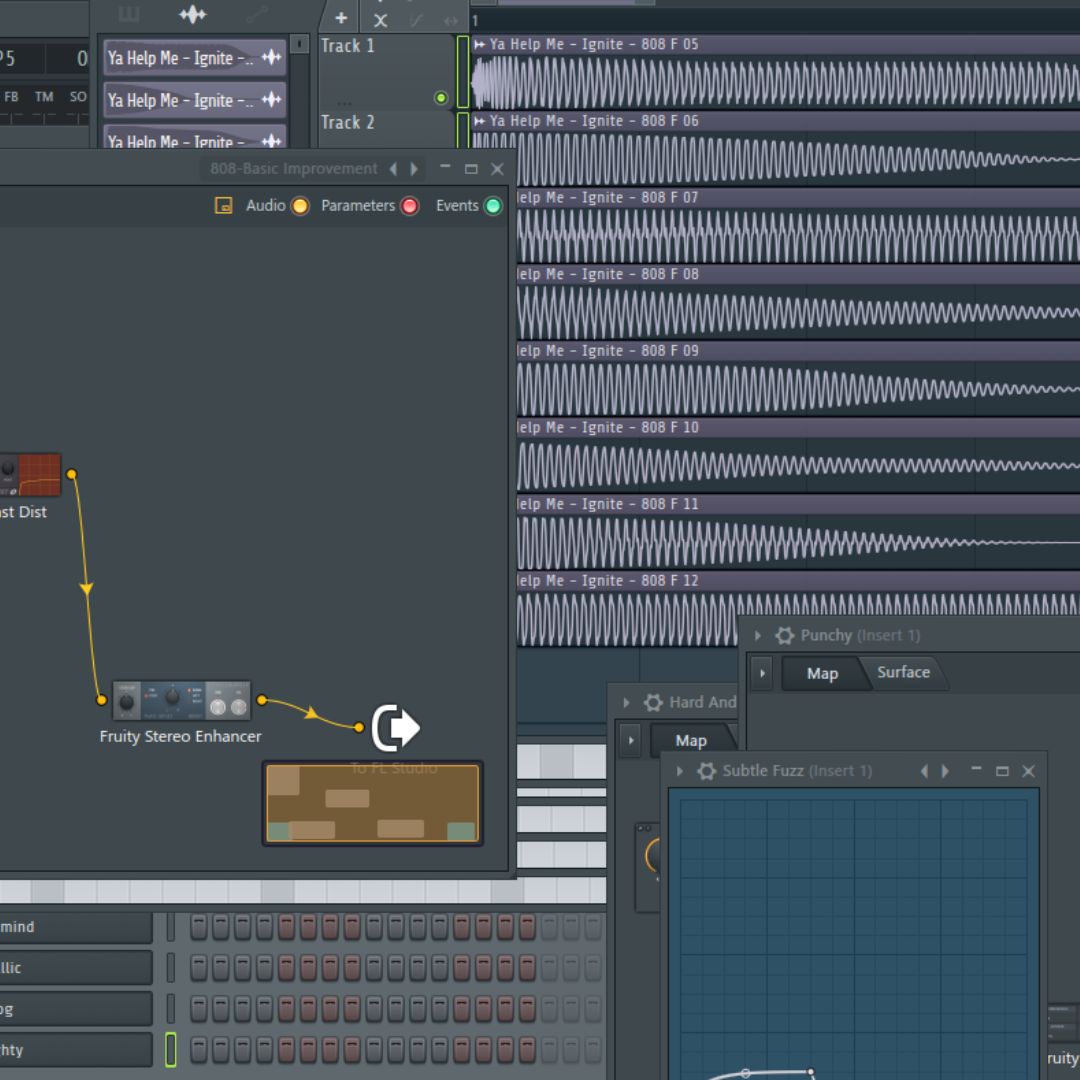This screenshot has height=1080, width=1080.
Task: Select the Fruity Stereo Enhancer node
Action: click(x=180, y=700)
